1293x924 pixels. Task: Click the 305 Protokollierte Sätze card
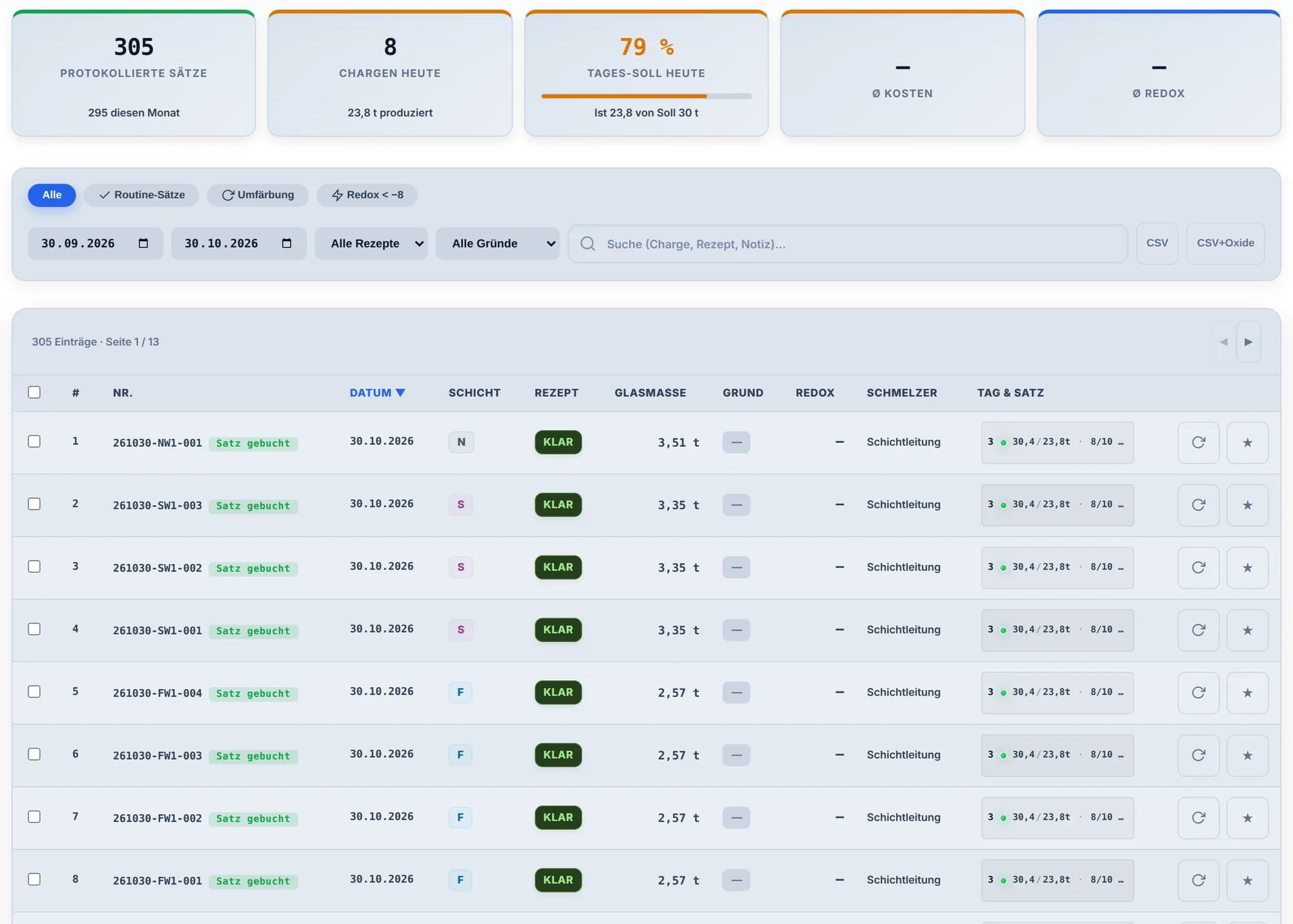[134, 73]
